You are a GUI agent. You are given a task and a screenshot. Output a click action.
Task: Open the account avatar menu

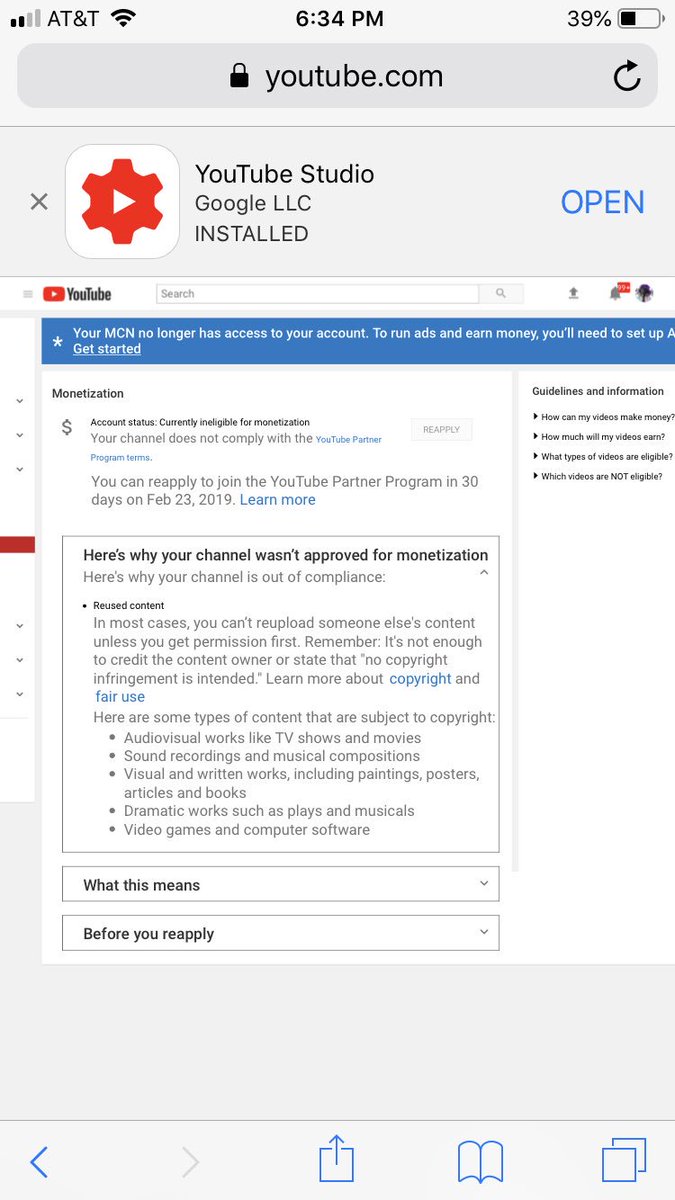click(644, 293)
